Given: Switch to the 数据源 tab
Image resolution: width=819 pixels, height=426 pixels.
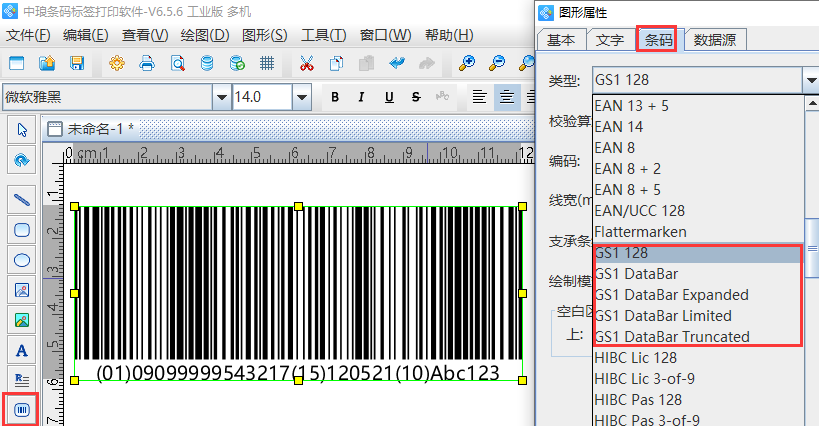Looking at the screenshot, I should tap(715, 40).
